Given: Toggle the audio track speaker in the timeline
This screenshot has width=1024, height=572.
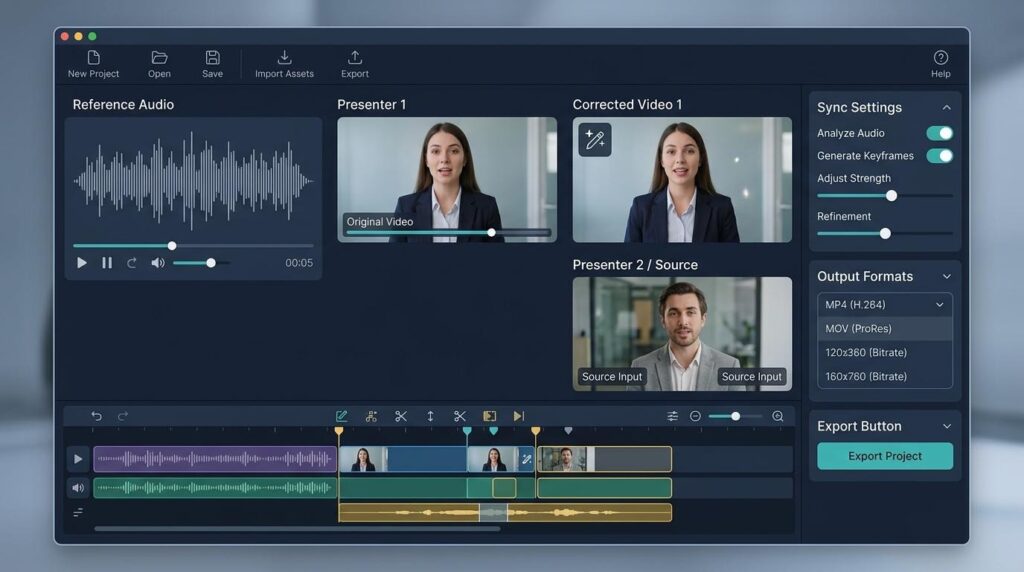Looking at the screenshot, I should pyautogui.click(x=78, y=488).
